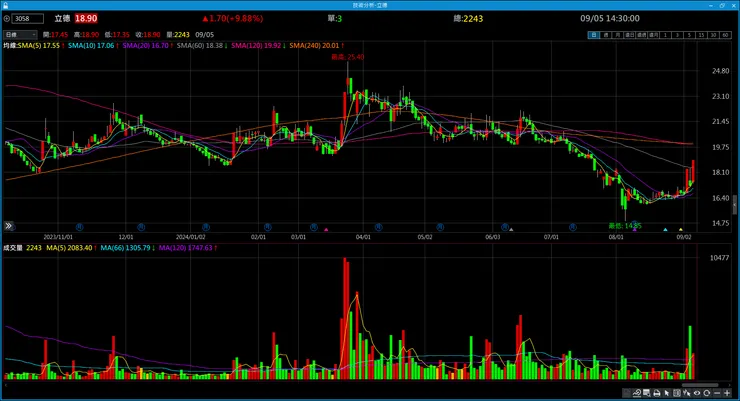The height and width of the screenshot is (401, 740).
Task: Click the SMA(120) 19.92 indicator label
Action: click(256, 46)
